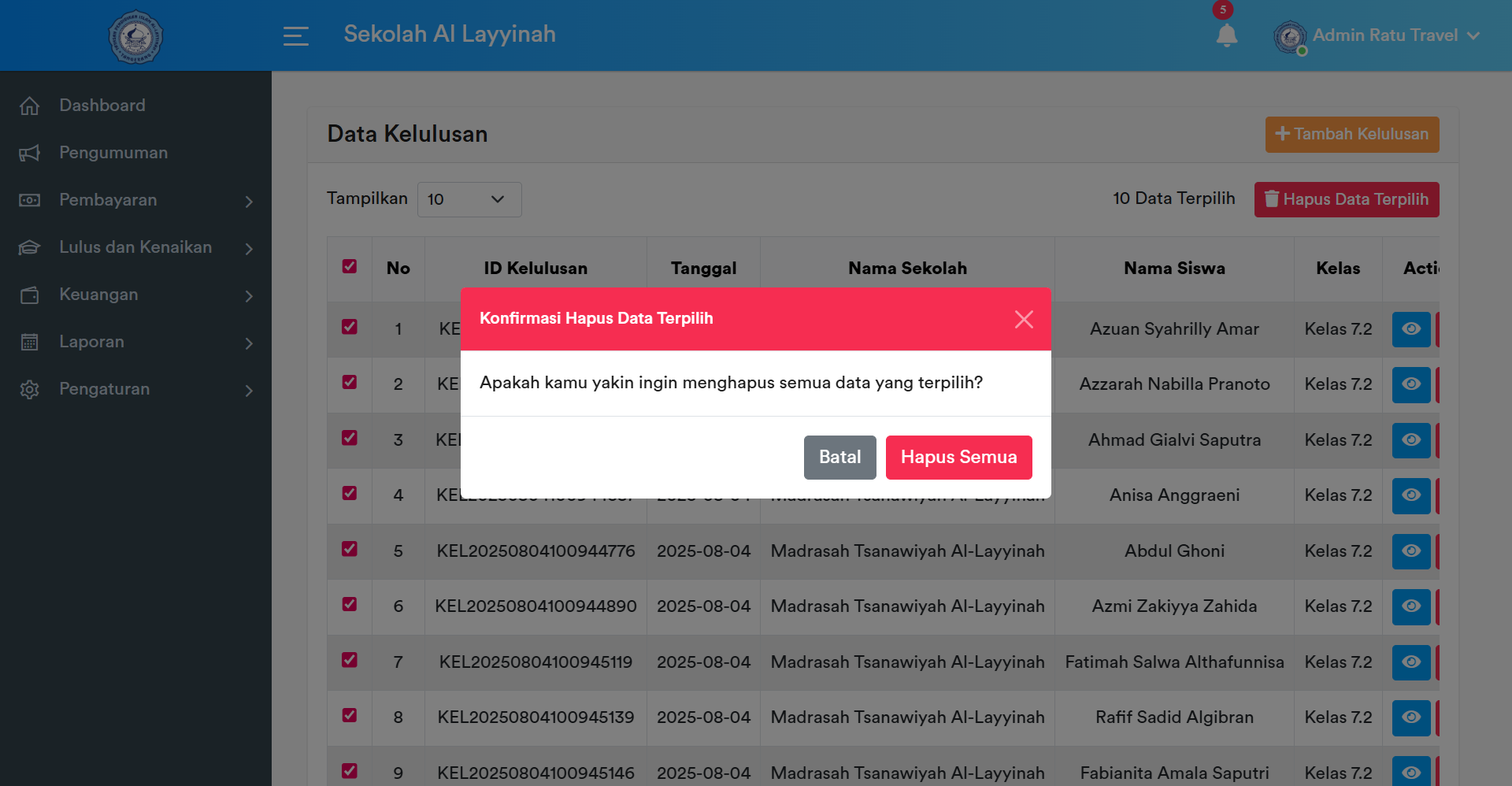Confirm deletion with Hapus Semua button

click(958, 458)
